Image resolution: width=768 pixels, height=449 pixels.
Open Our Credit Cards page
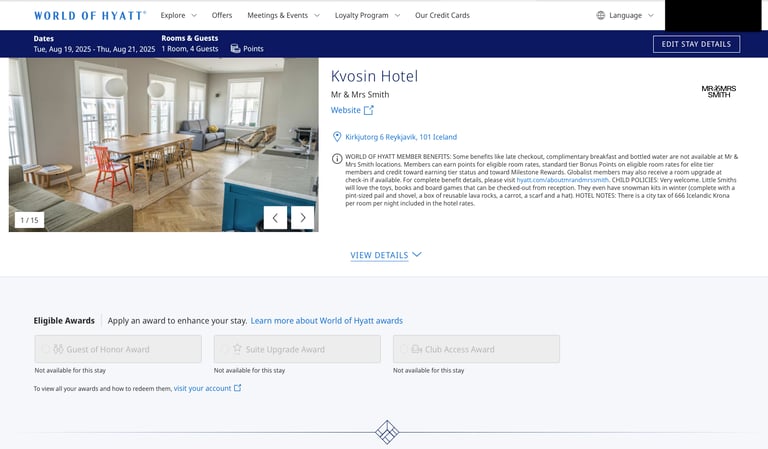(442, 16)
